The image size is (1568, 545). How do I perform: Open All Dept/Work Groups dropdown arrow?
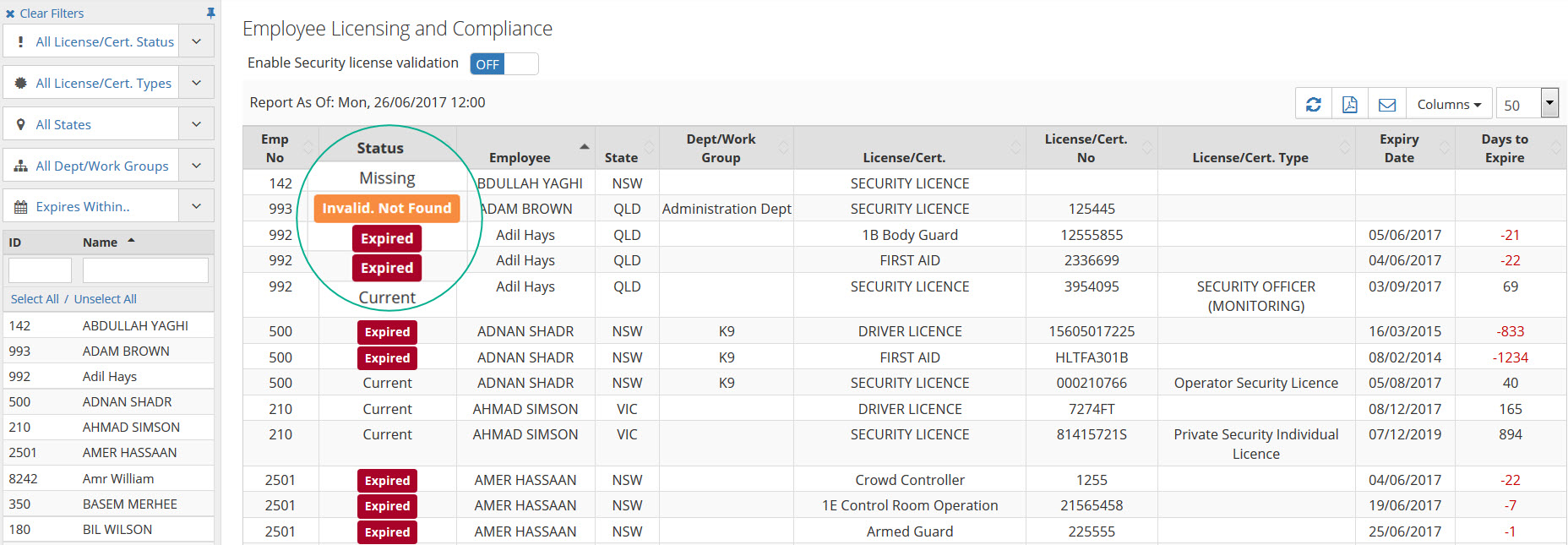(x=196, y=166)
